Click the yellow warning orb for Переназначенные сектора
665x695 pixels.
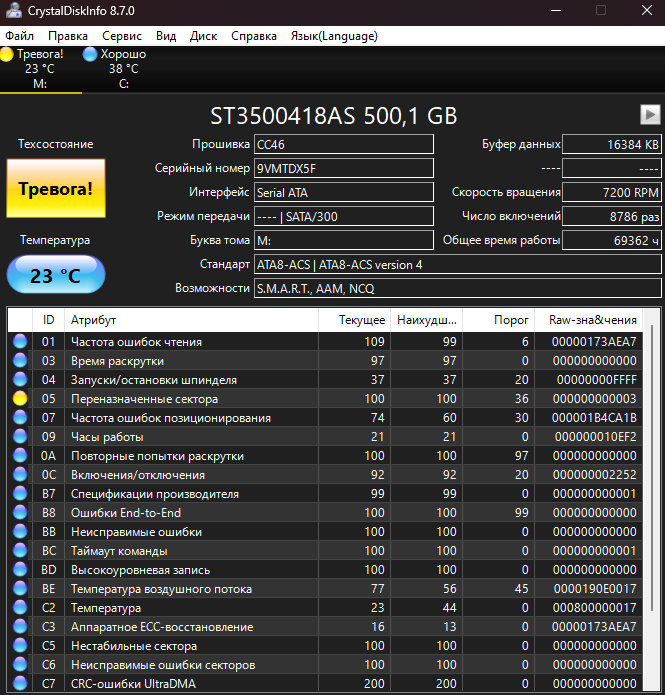point(20,398)
